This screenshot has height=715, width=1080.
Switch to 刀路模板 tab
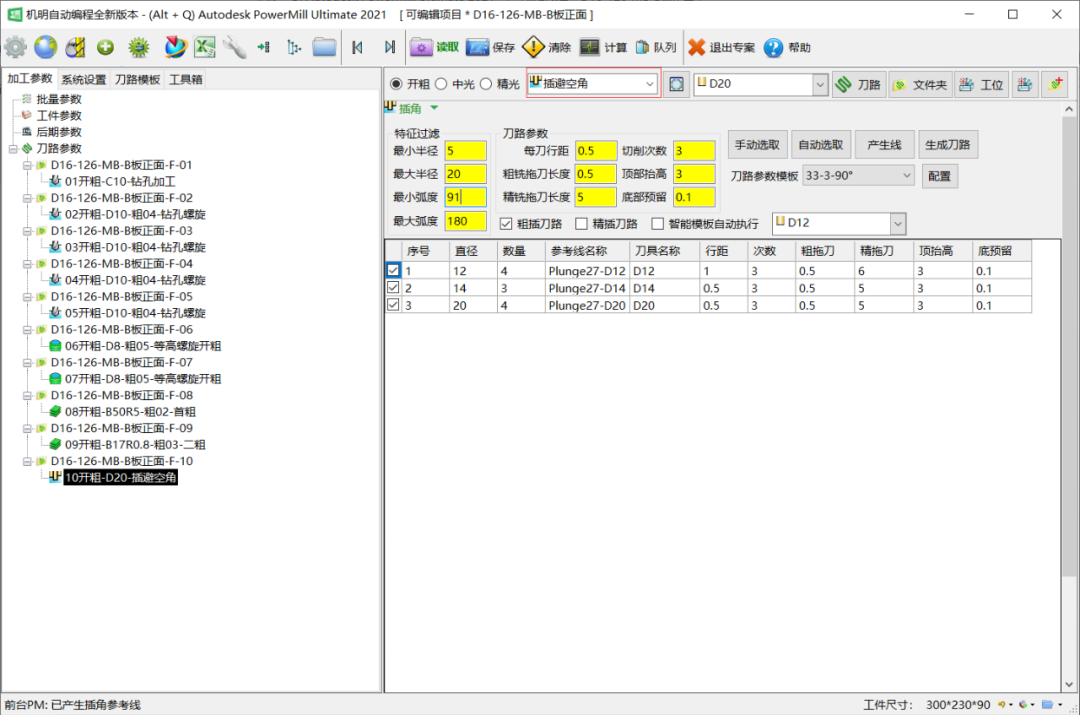pyautogui.click(x=137, y=80)
